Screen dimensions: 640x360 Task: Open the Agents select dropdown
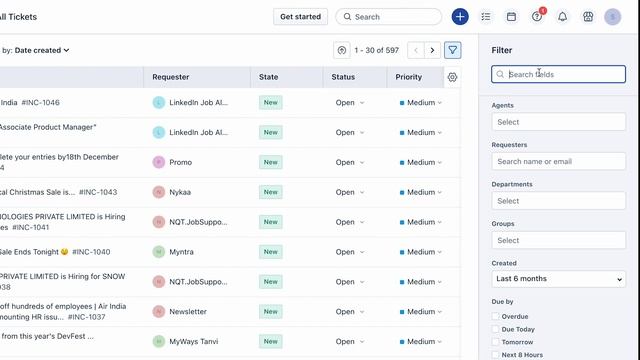pyautogui.click(x=558, y=122)
